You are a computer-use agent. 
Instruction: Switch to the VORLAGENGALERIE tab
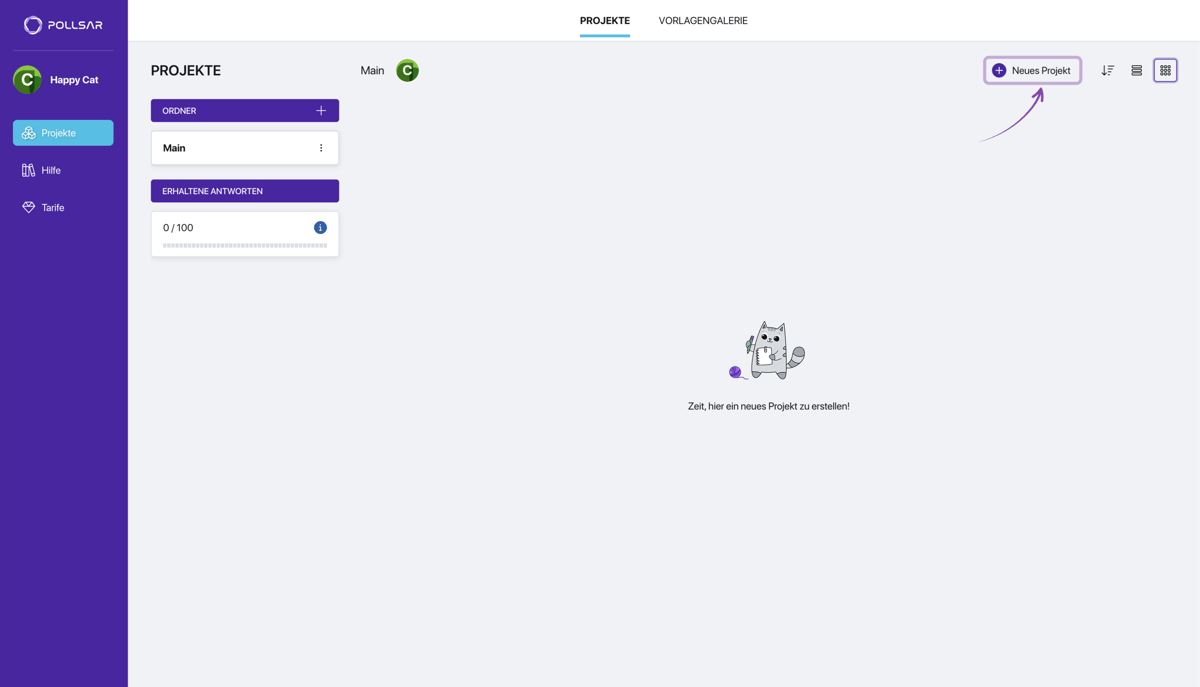click(x=703, y=21)
